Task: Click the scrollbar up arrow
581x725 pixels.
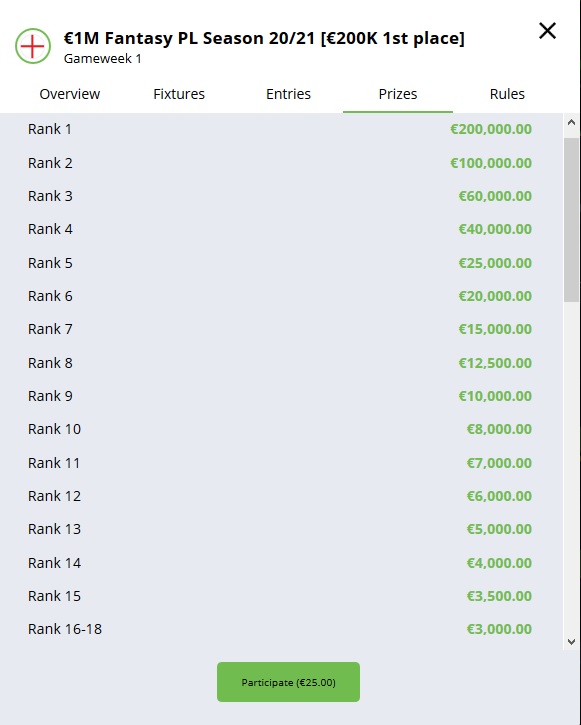Action: pyautogui.click(x=571, y=123)
